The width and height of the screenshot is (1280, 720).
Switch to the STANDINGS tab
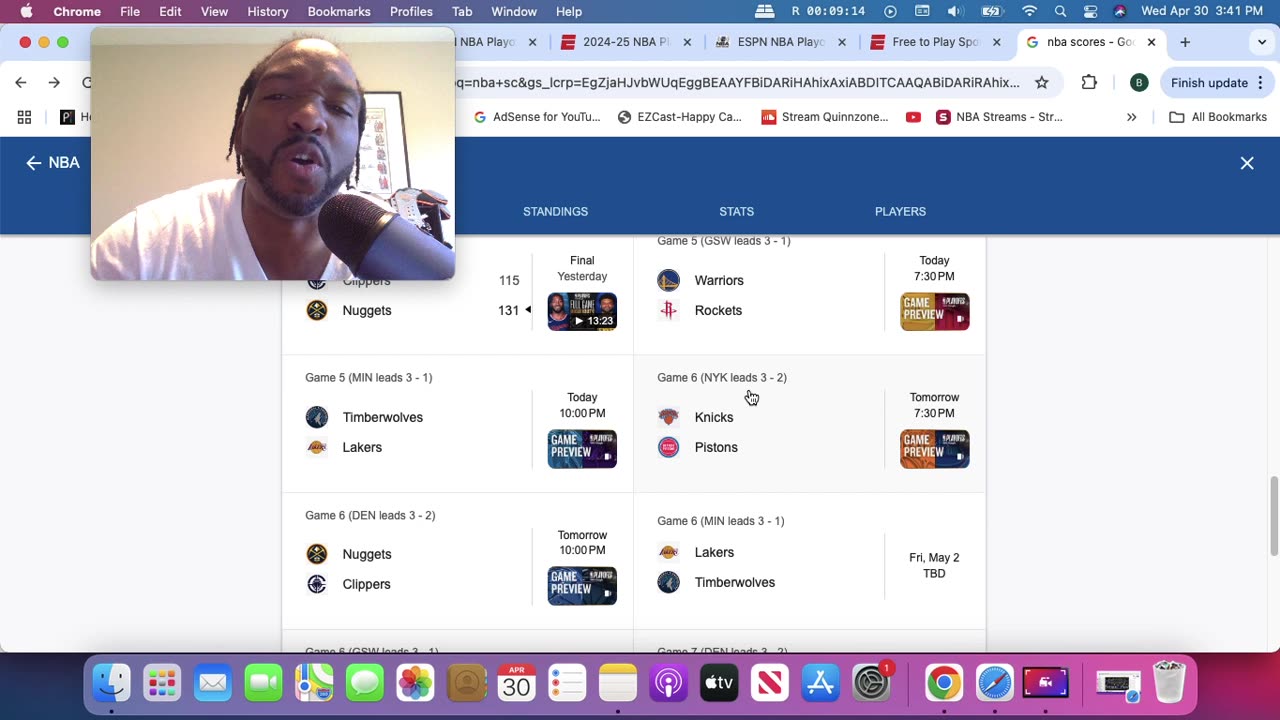click(x=555, y=211)
